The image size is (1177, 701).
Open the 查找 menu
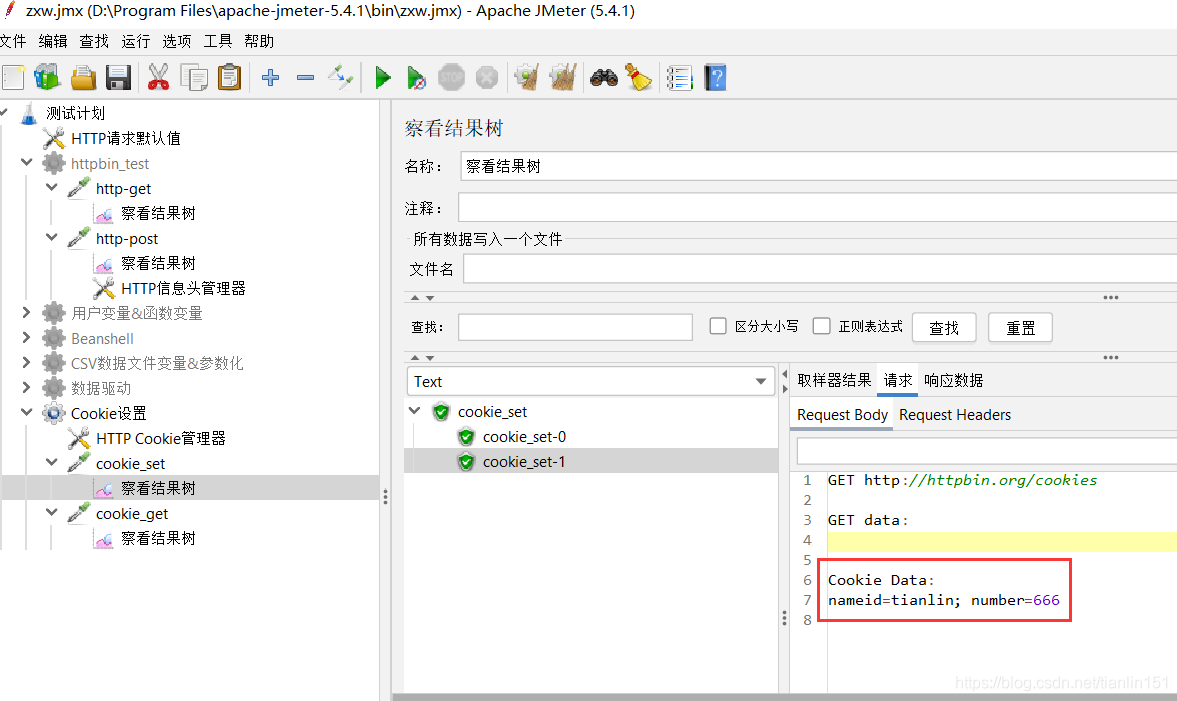tap(94, 41)
